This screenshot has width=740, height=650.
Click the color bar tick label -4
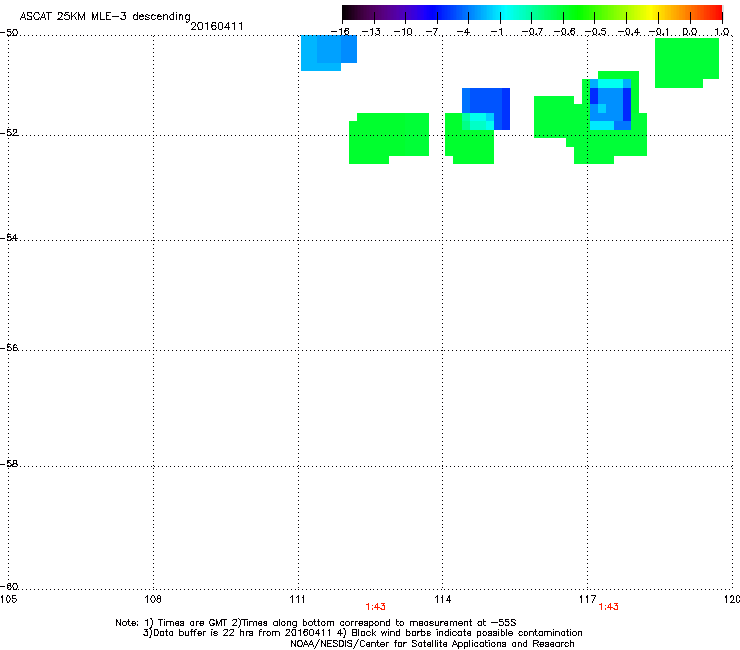(463, 32)
